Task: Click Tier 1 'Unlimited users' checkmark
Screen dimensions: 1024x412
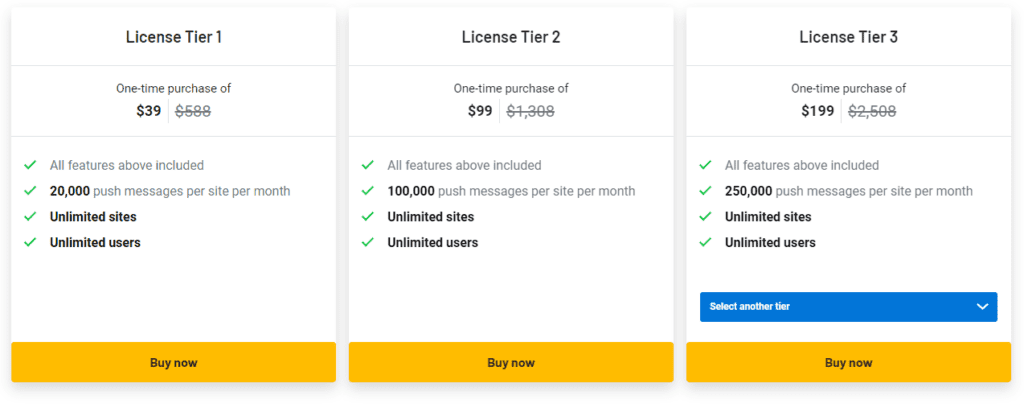Action: pos(30,243)
